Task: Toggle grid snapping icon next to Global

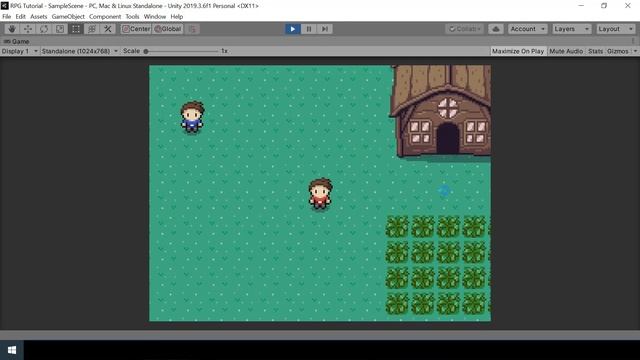Action: pyautogui.click(x=192, y=29)
